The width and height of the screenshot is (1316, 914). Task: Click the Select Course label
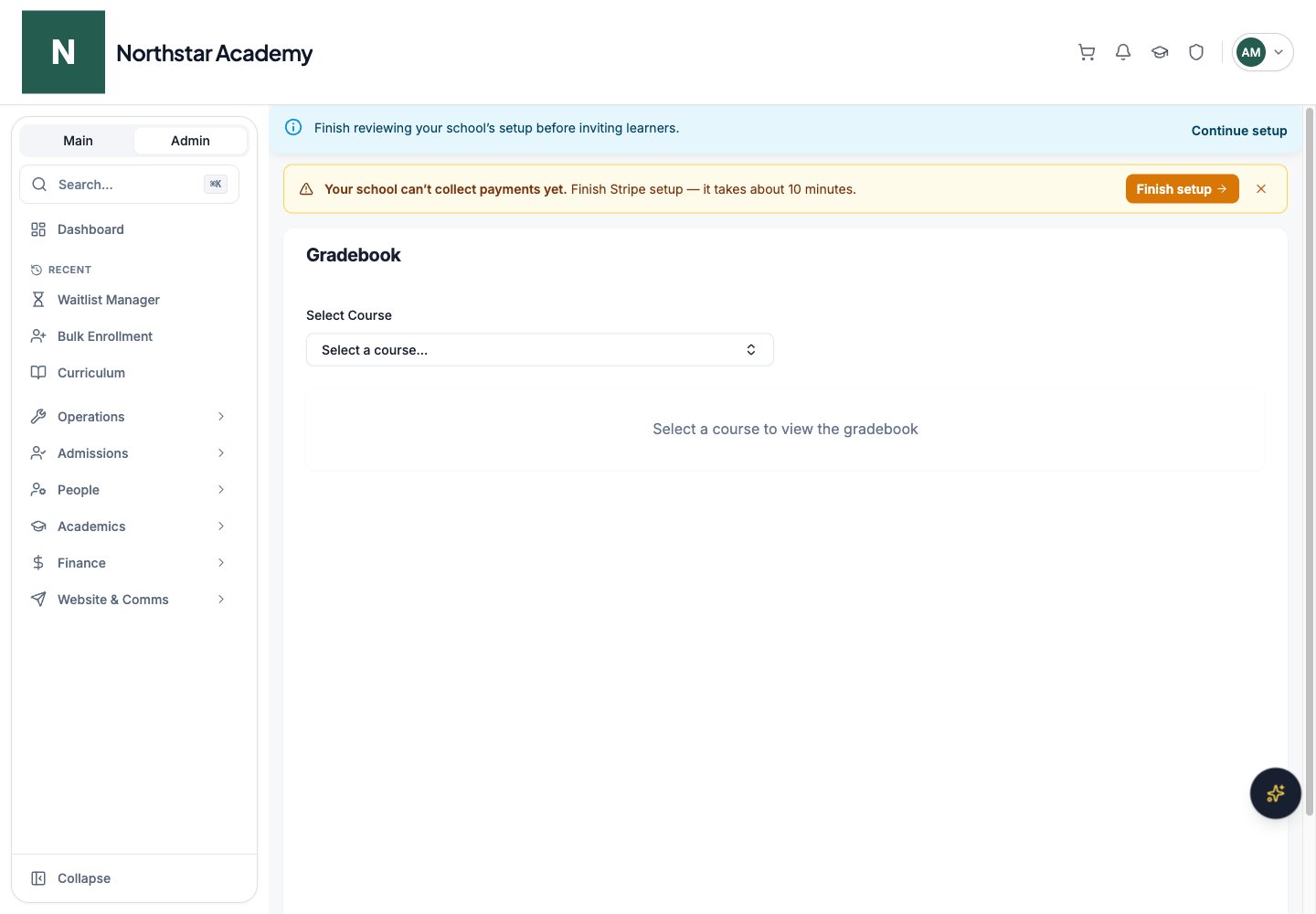click(349, 315)
